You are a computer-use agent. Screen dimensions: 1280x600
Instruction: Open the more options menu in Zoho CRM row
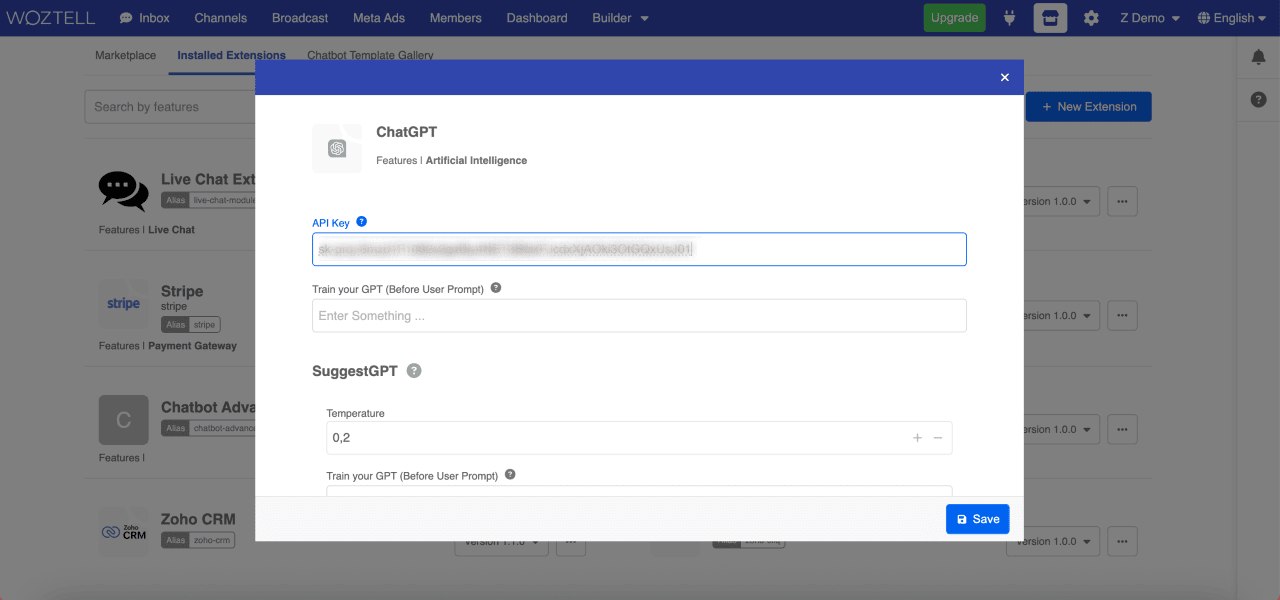[x=1123, y=541]
